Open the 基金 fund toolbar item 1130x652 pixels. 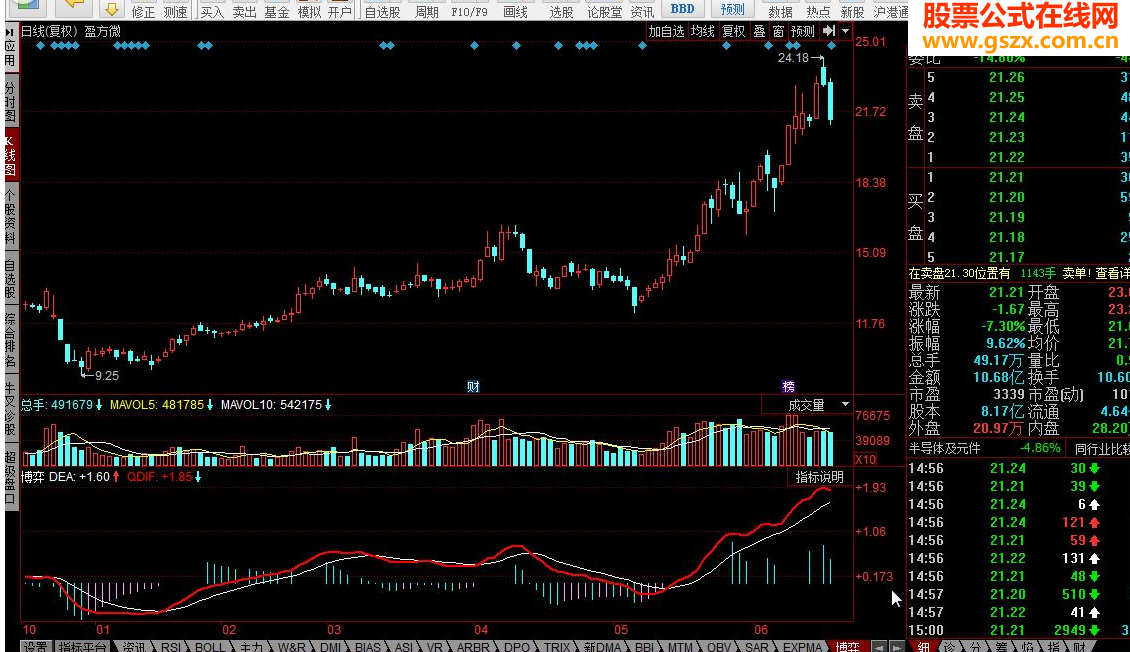[277, 9]
